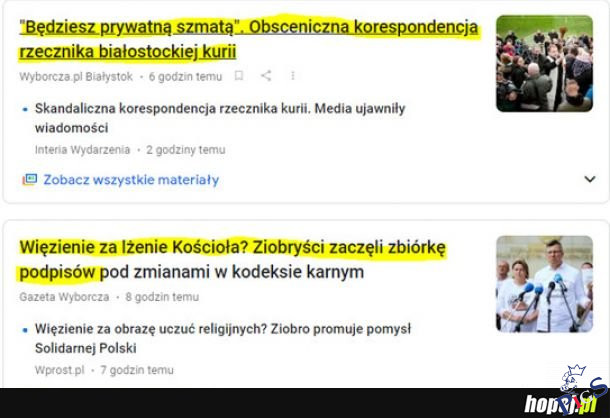
Task: Open three-dot options for first article
Action: pyautogui.click(x=293, y=76)
